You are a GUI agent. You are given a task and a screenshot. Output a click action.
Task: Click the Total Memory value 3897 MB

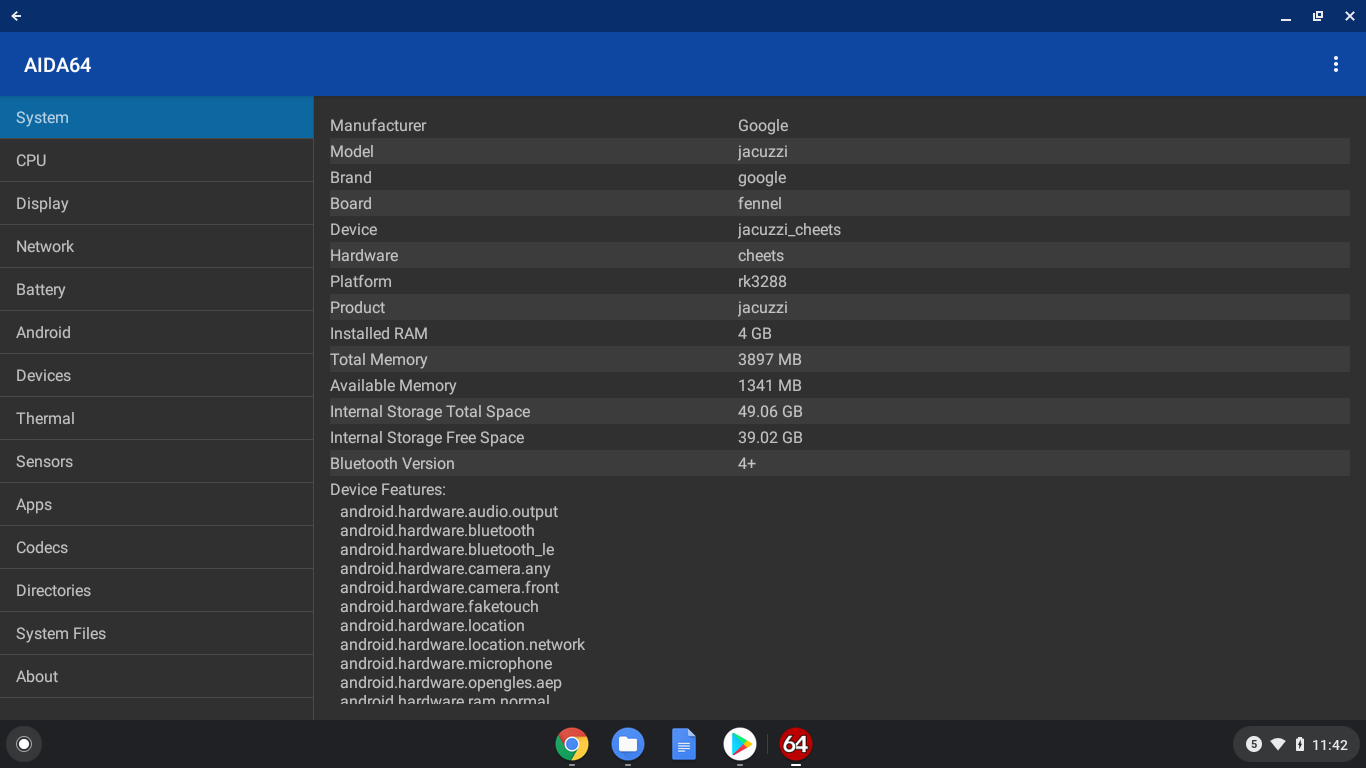tap(770, 359)
